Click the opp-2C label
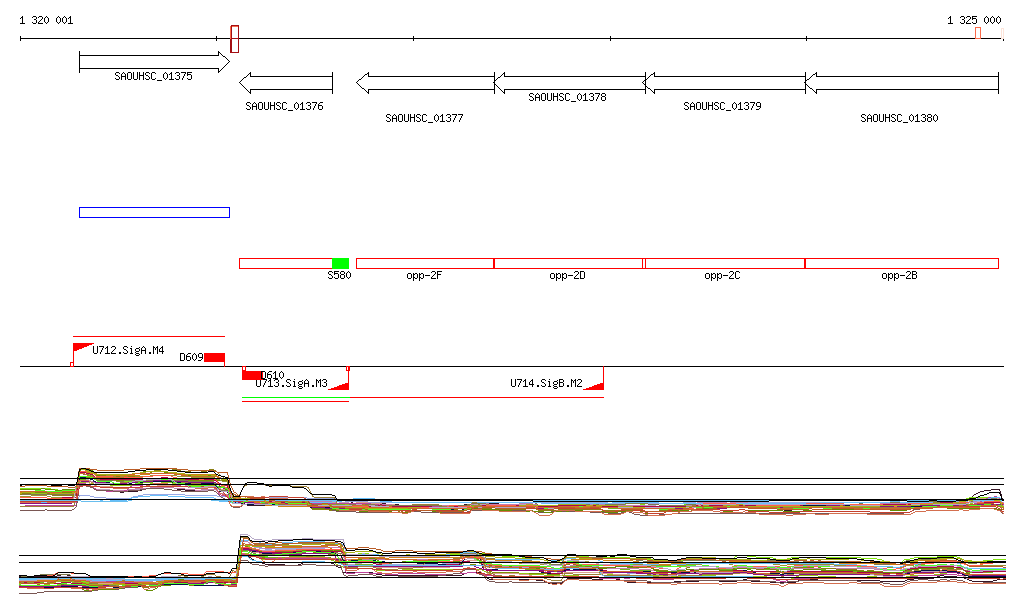The width and height of the screenshot is (1024, 611). [x=722, y=275]
